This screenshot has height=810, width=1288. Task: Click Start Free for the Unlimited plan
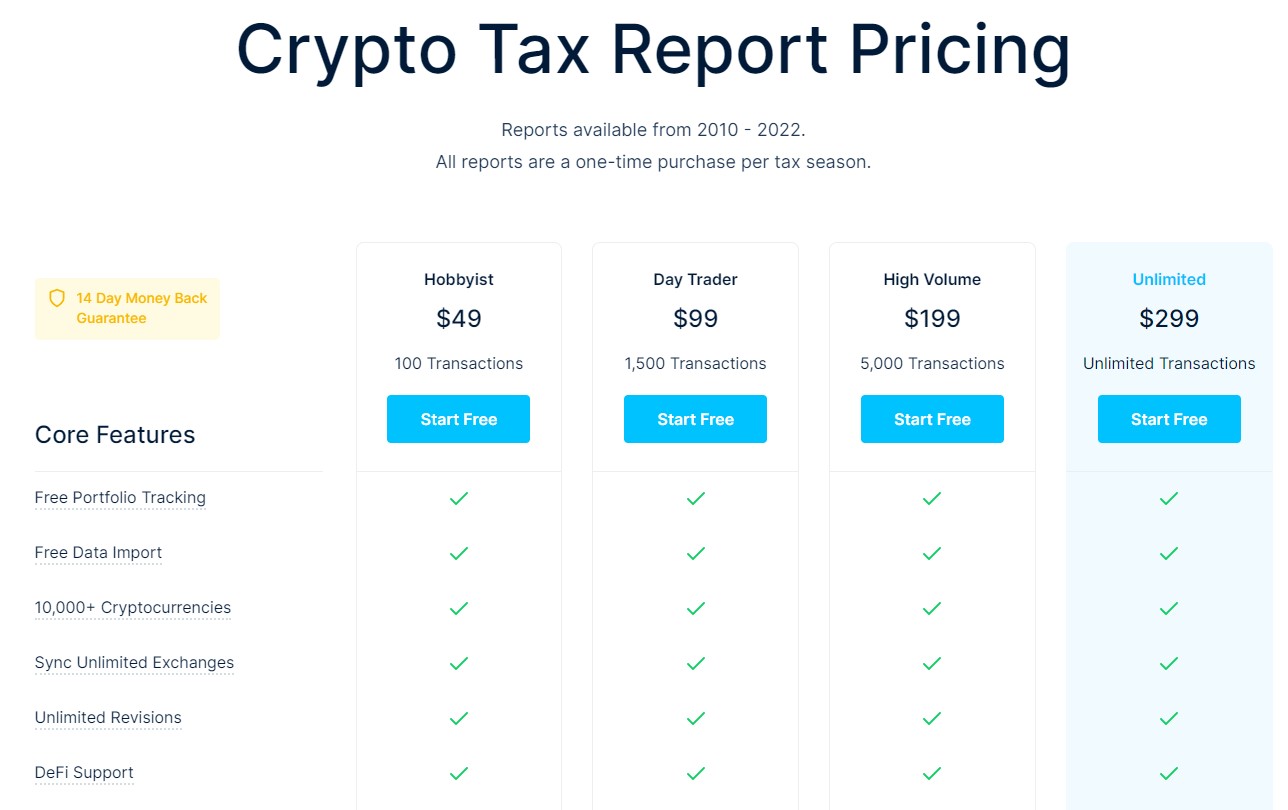[x=1168, y=419]
